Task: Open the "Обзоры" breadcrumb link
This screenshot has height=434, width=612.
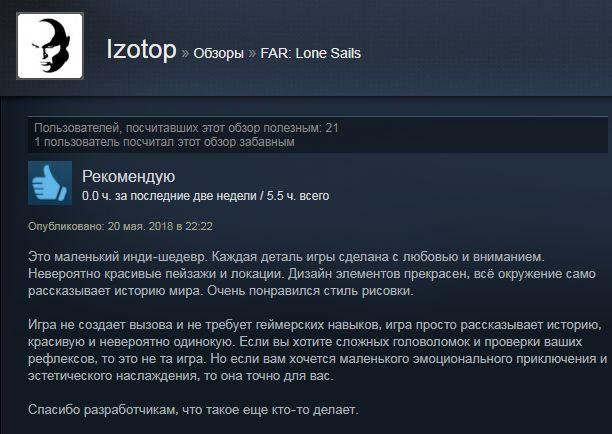Action: pyautogui.click(x=218, y=53)
